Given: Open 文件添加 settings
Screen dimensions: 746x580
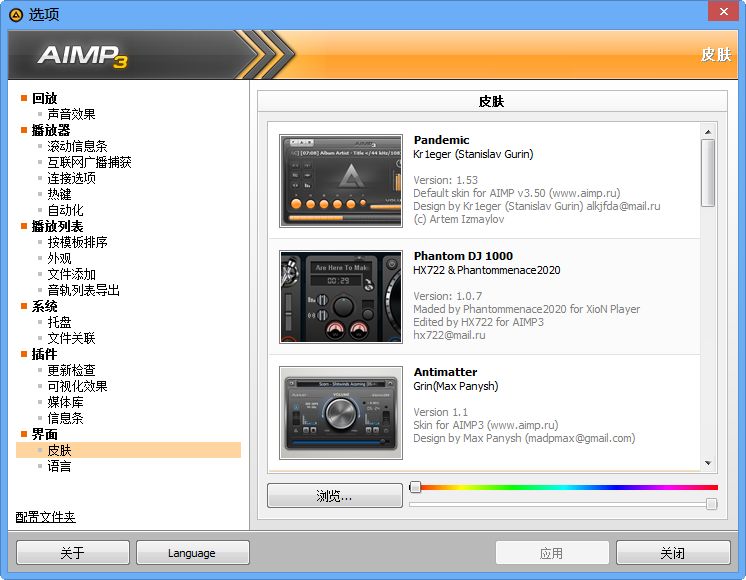Looking at the screenshot, I should [71, 275].
